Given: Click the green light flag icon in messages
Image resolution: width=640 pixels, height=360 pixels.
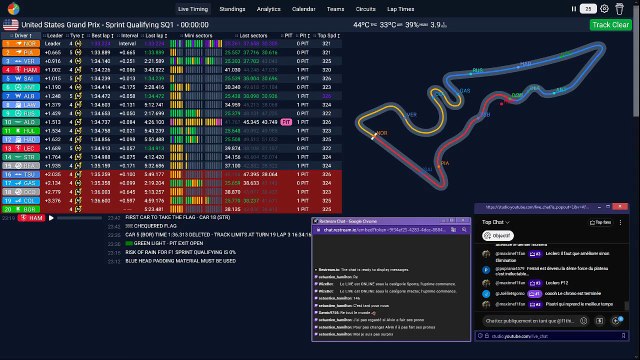Looking at the screenshot, I should 129,243.
